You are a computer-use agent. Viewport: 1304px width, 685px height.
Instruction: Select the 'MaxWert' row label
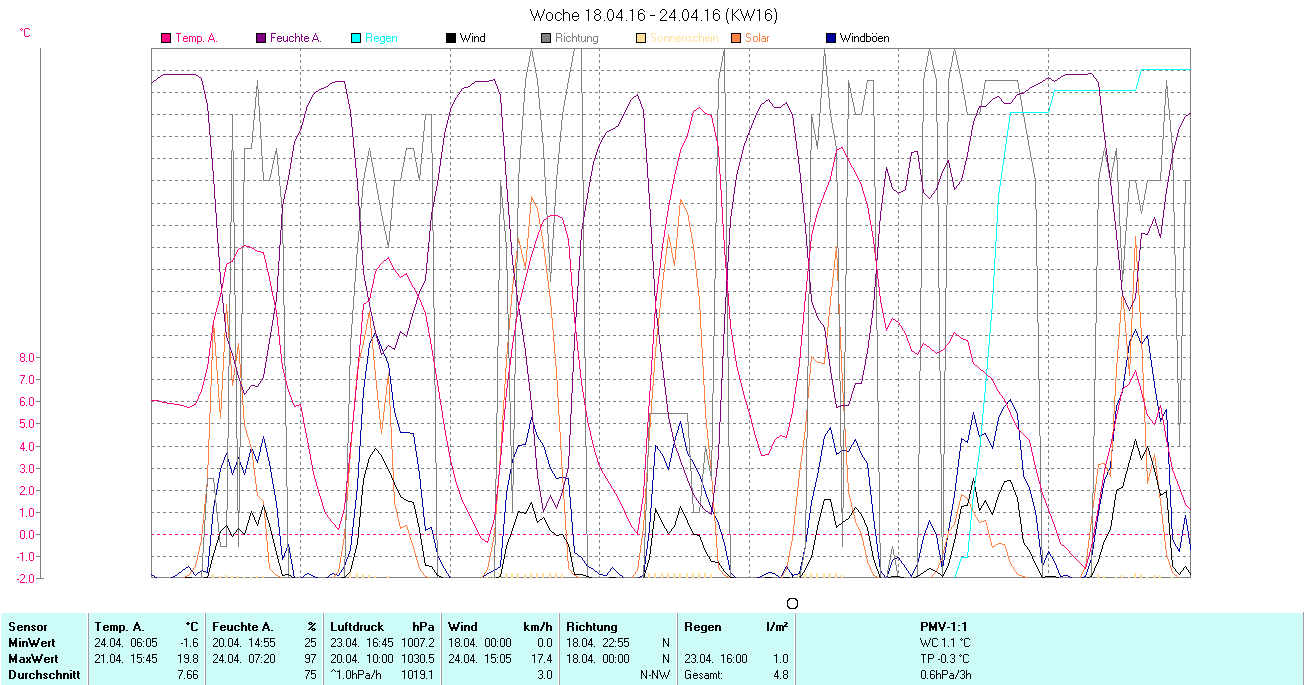[33, 659]
